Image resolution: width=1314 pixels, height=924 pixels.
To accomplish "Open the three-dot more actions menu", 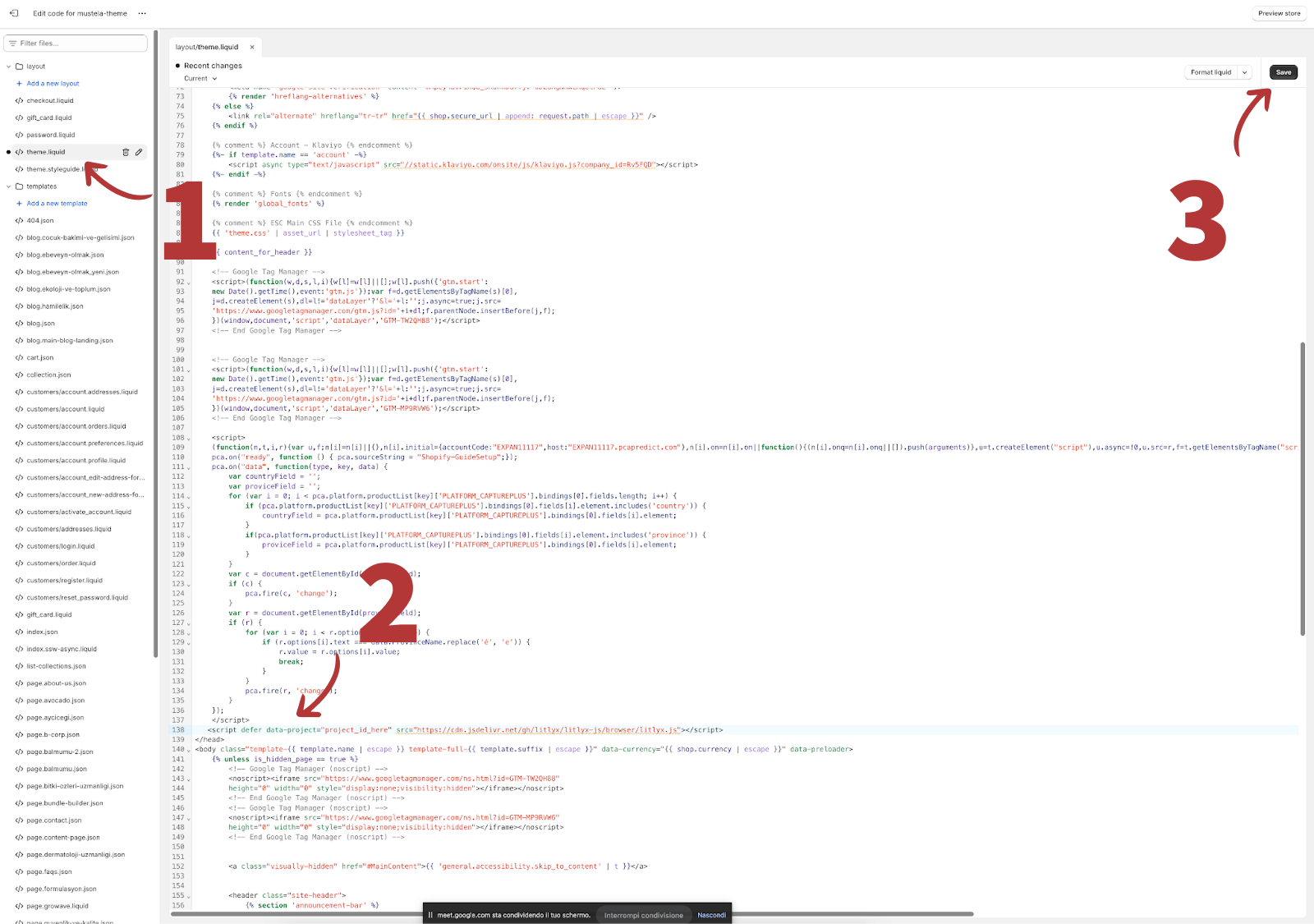I will click(142, 13).
